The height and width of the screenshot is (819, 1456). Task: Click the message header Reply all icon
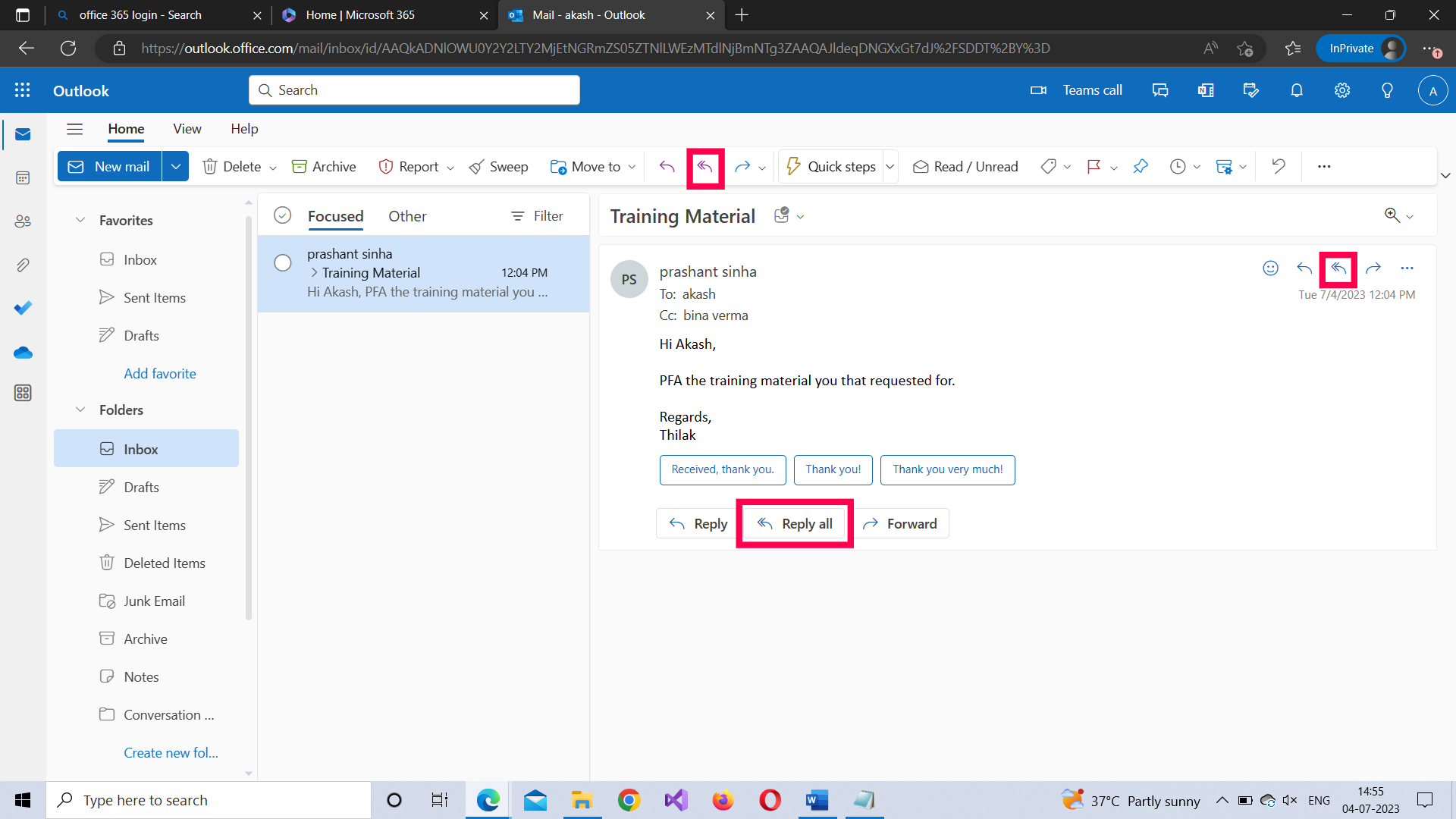(1338, 268)
